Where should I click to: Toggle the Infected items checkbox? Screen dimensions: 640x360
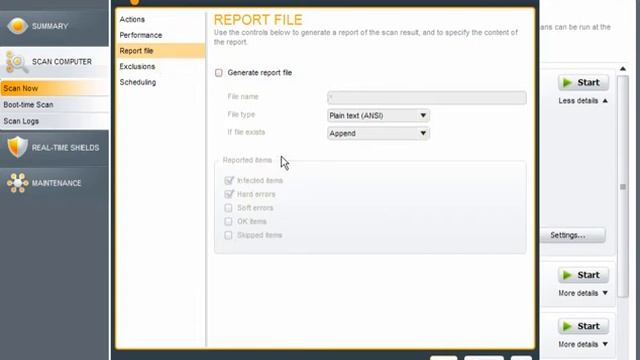[x=229, y=180]
